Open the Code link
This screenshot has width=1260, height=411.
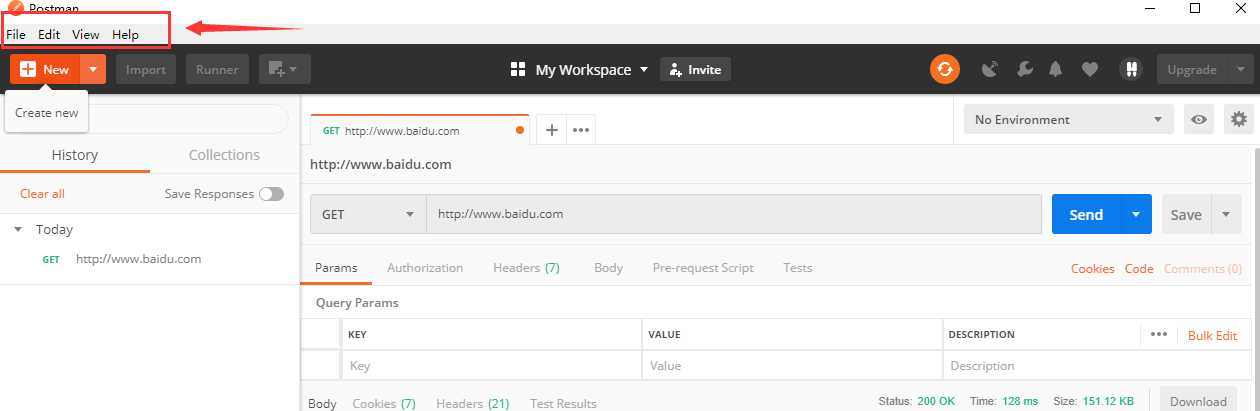1139,268
